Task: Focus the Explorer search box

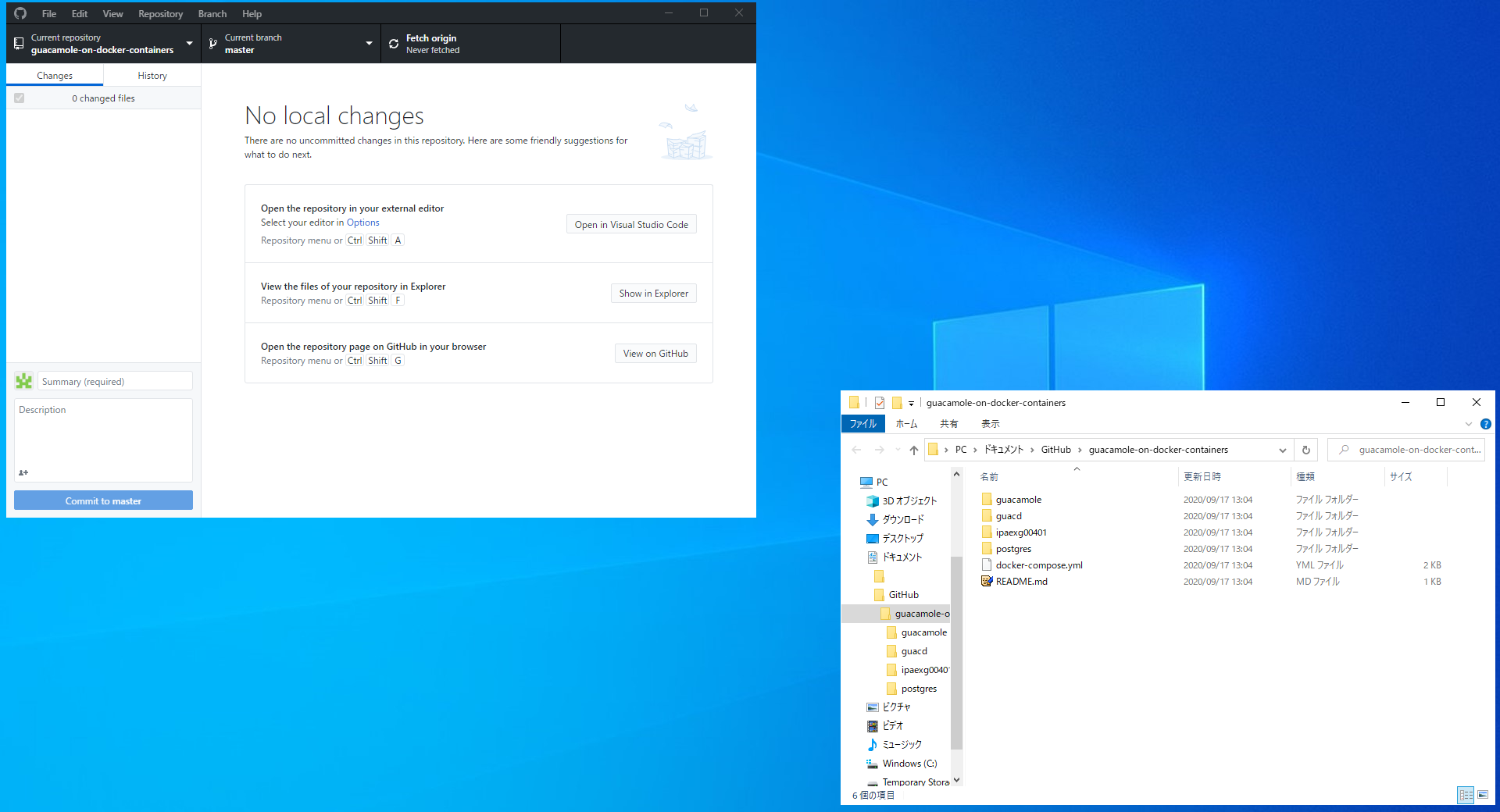Action: [1406, 450]
